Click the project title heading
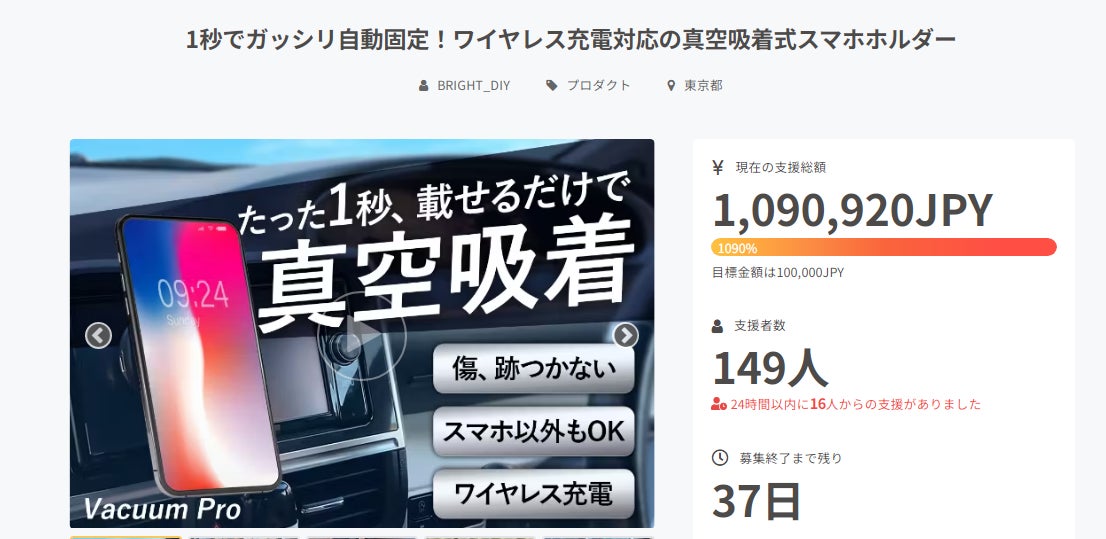 click(571, 40)
